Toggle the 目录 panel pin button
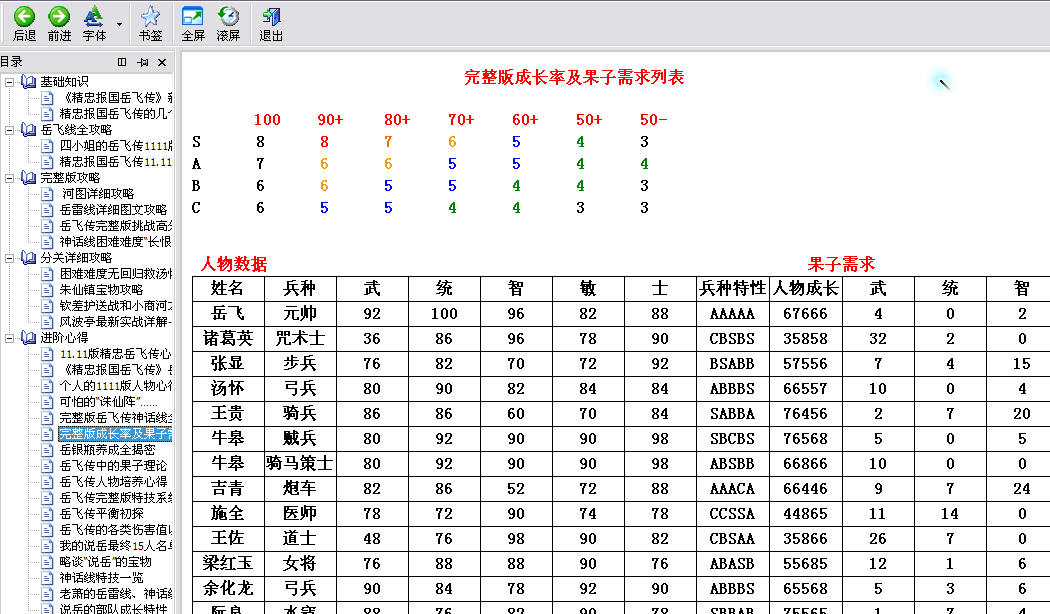 click(143, 62)
